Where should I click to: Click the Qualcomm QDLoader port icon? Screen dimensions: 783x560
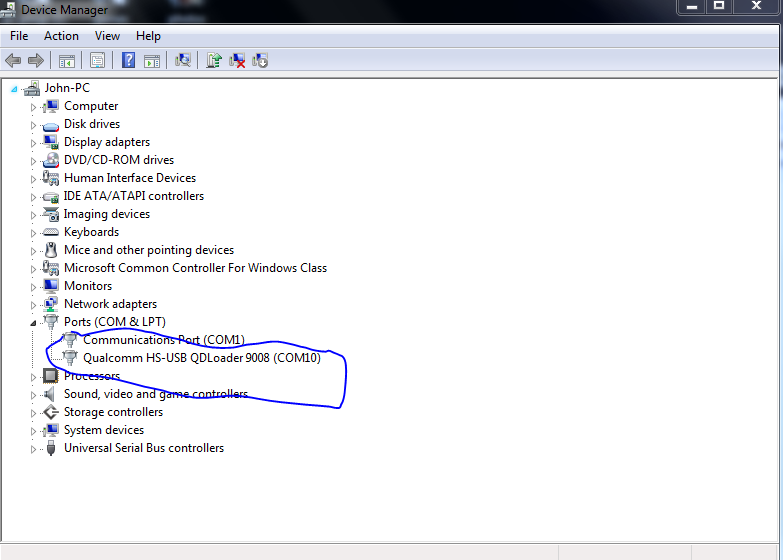[70, 358]
